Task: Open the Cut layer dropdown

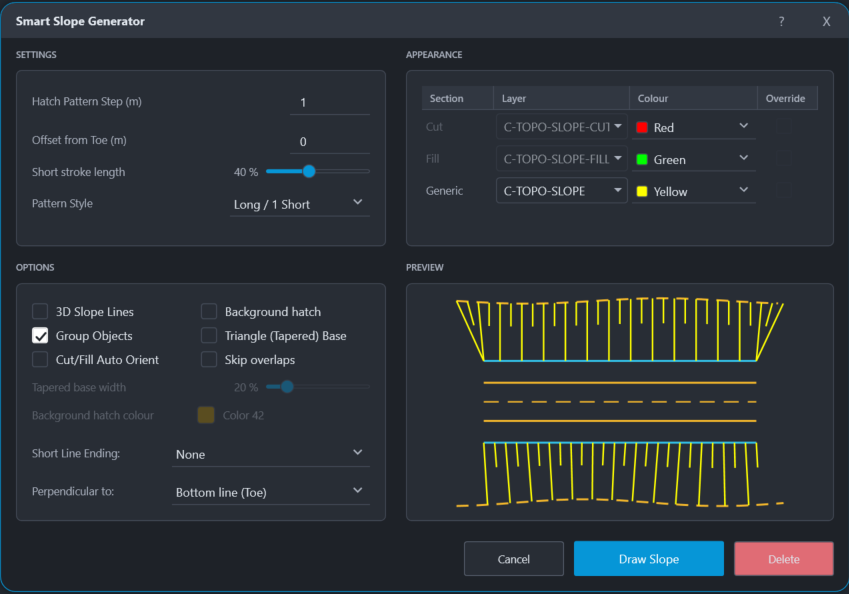Action: click(561, 127)
